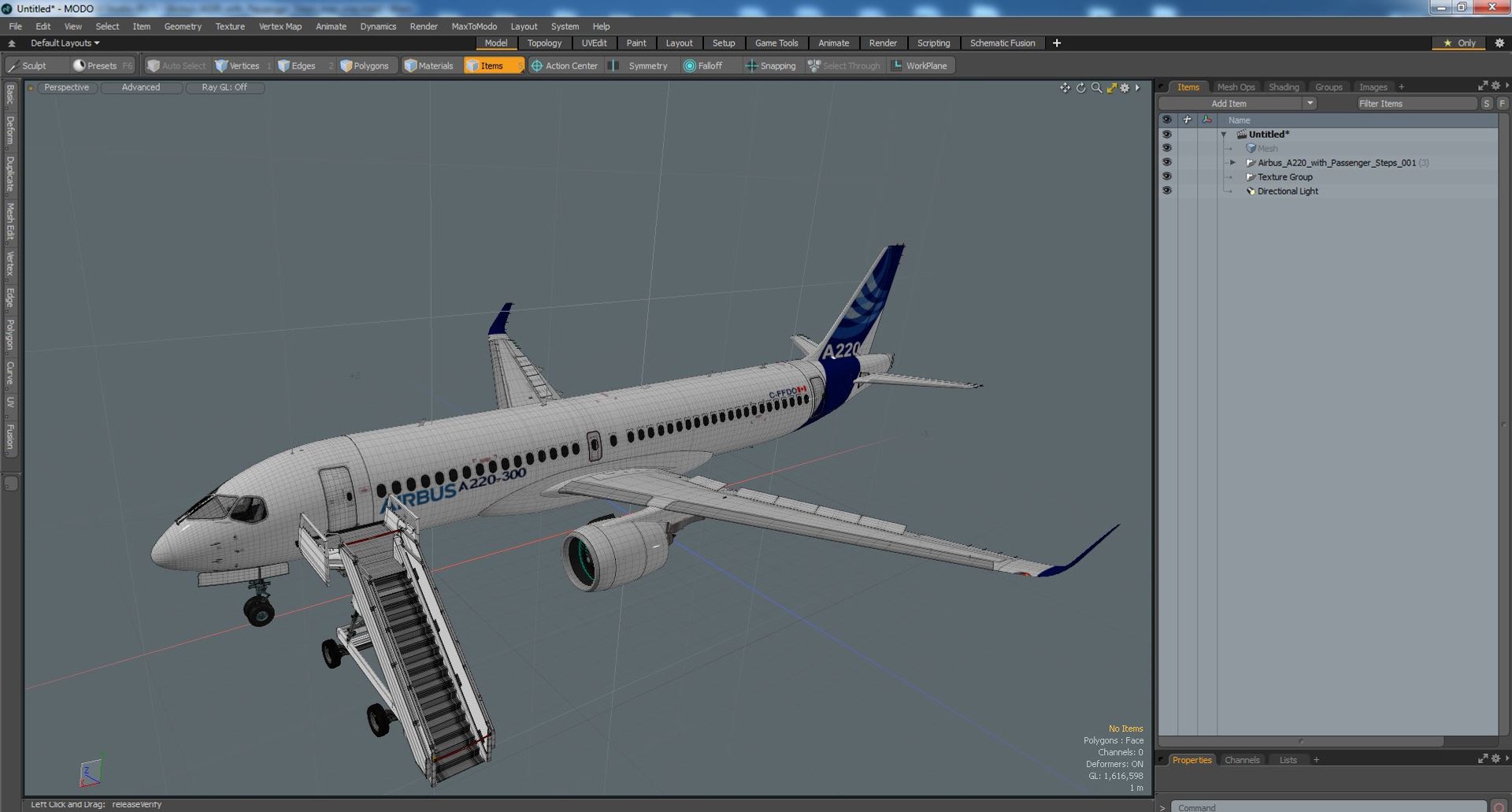Click the Command input field

coord(1329,806)
